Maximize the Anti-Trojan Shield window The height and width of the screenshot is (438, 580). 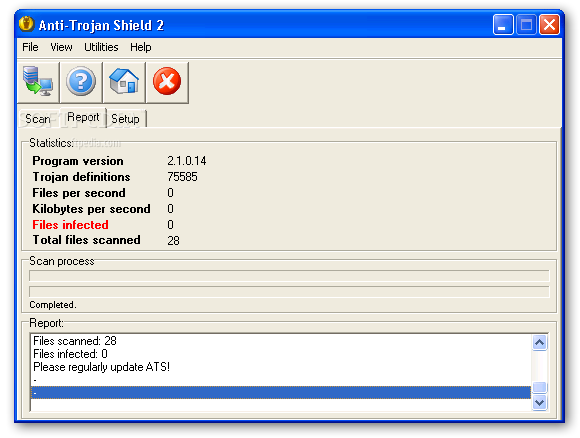[526, 25]
